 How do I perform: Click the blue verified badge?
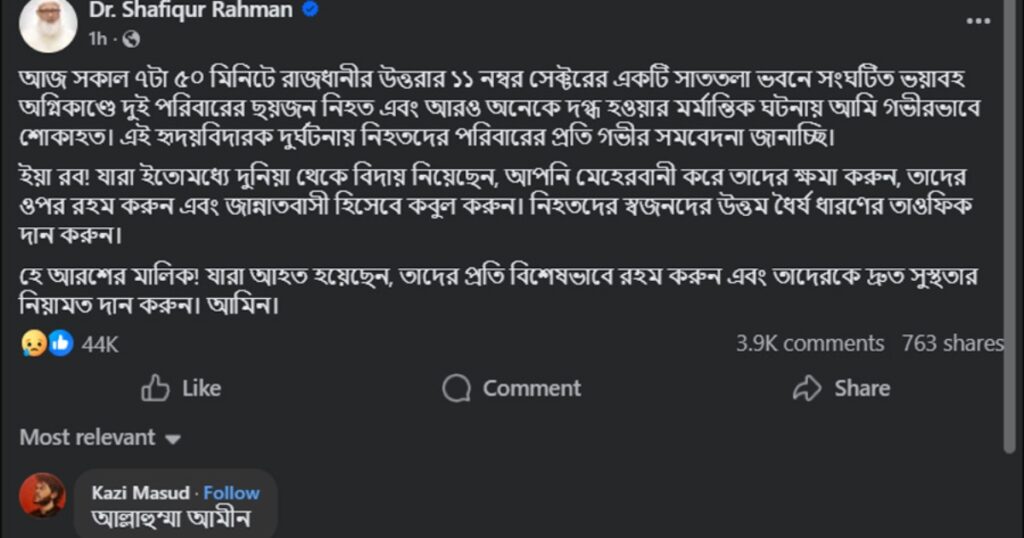[x=311, y=11]
